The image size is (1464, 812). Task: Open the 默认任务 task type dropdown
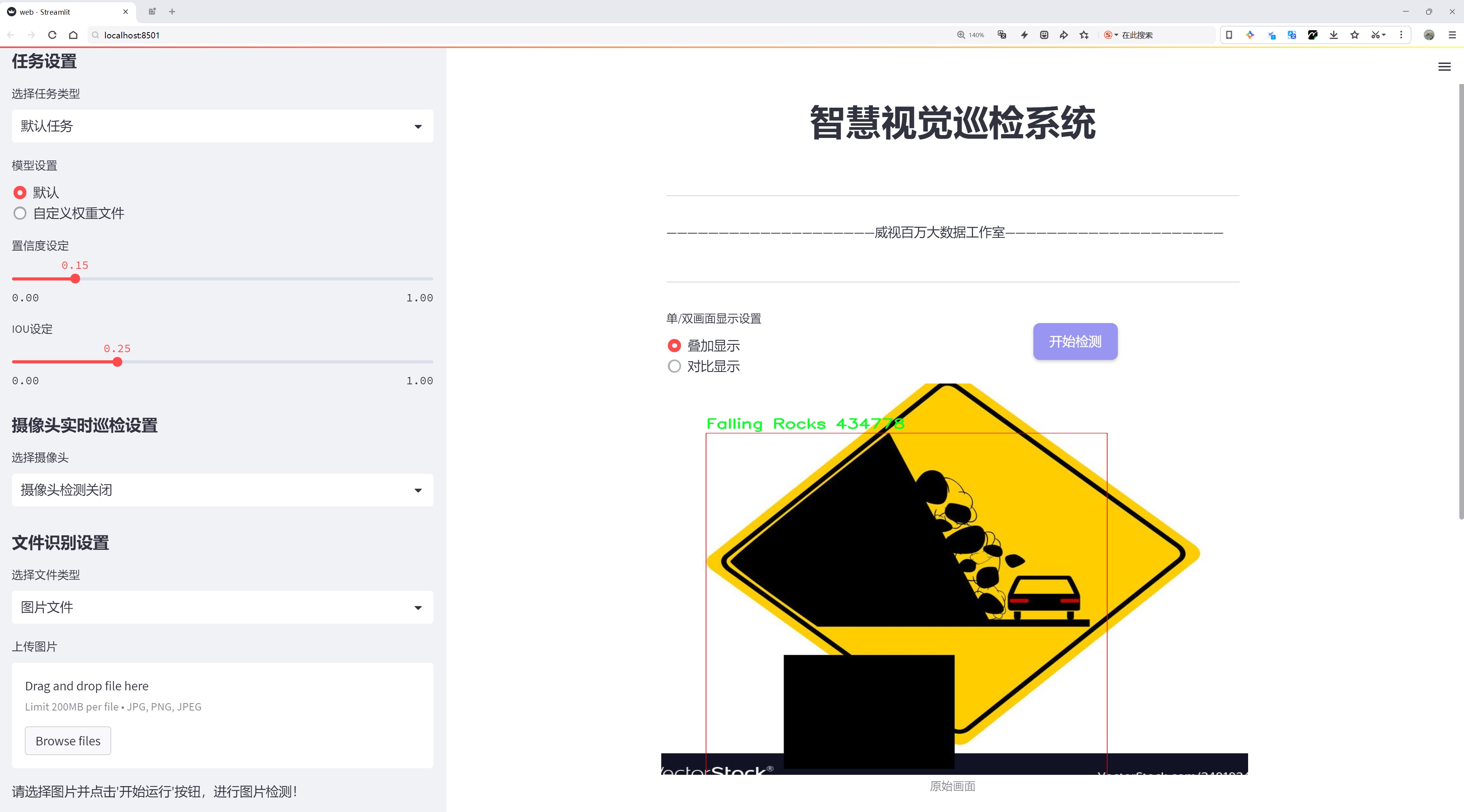coord(222,126)
